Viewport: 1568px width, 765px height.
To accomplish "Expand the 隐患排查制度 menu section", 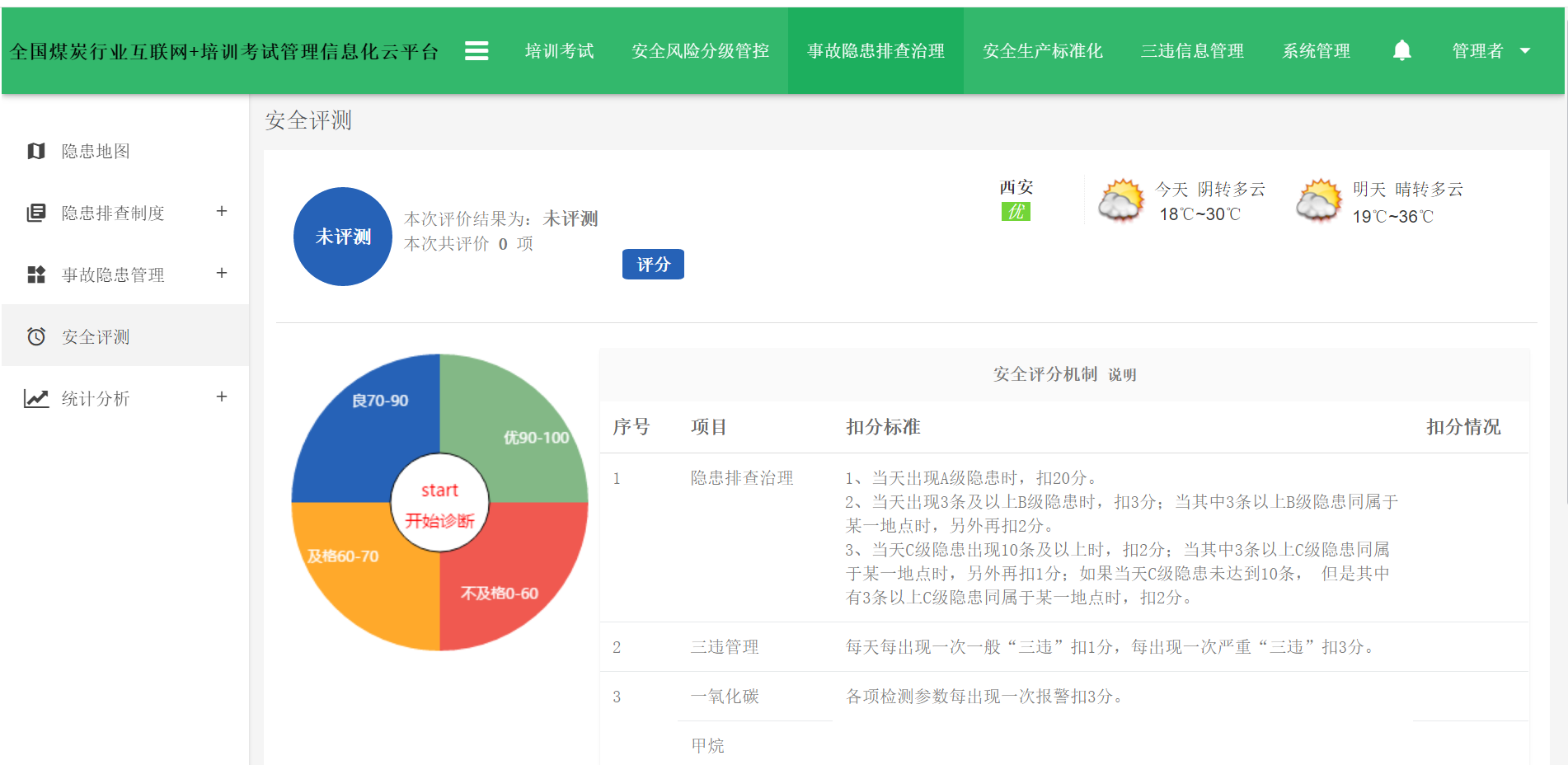I will click(x=221, y=212).
